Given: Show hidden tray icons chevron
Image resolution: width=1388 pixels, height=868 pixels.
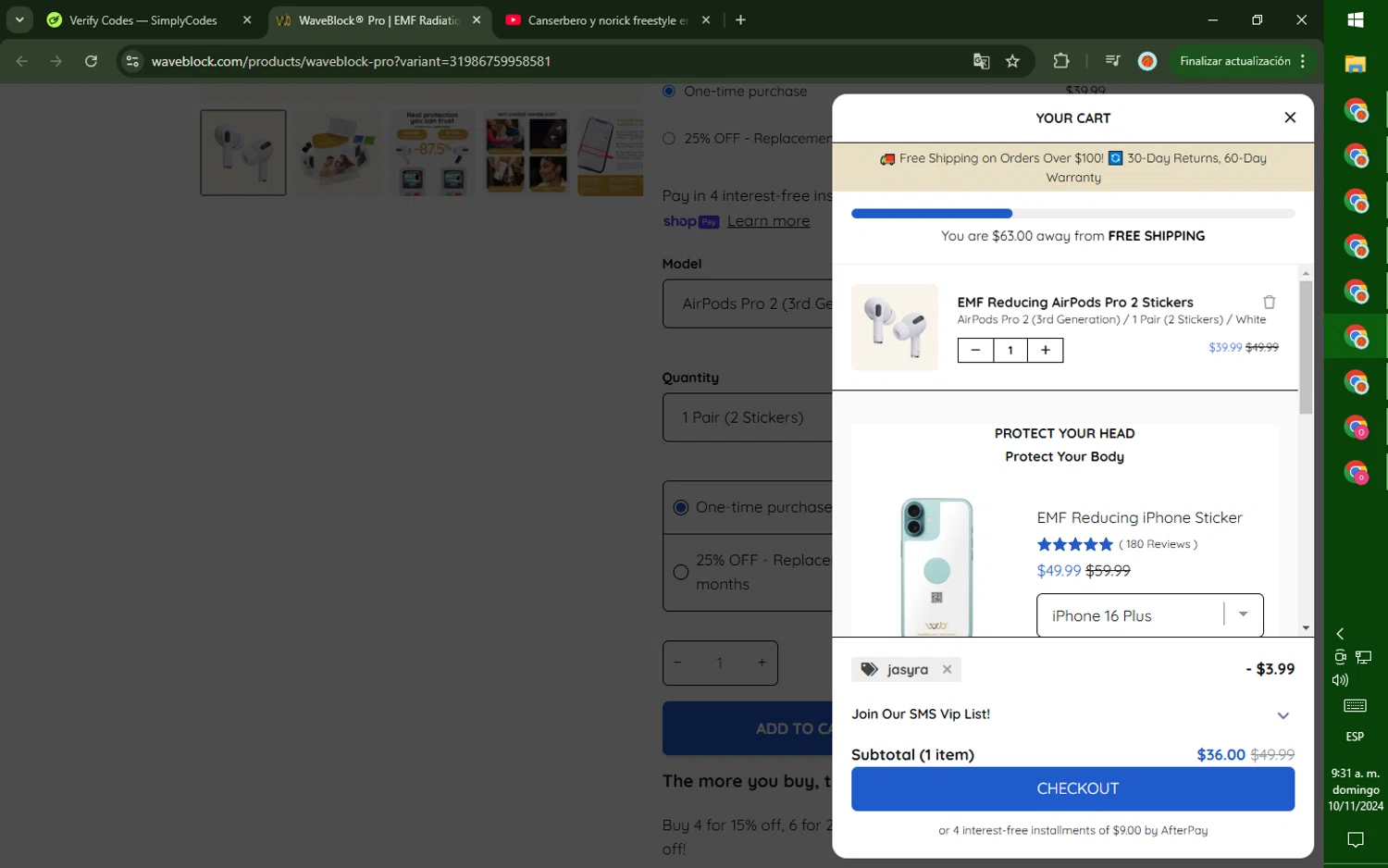Looking at the screenshot, I should 1340,634.
